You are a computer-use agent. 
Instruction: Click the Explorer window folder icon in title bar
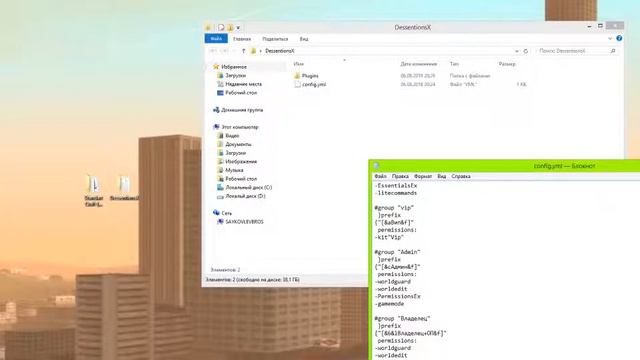tap(208, 27)
